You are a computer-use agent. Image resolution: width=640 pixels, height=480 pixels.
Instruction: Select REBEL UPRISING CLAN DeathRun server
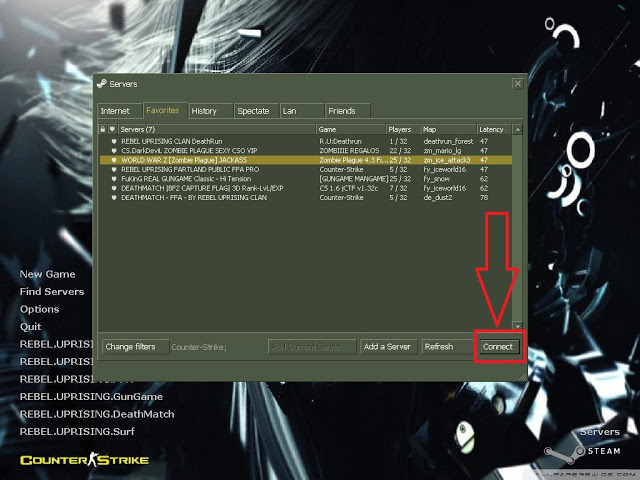coord(305,141)
